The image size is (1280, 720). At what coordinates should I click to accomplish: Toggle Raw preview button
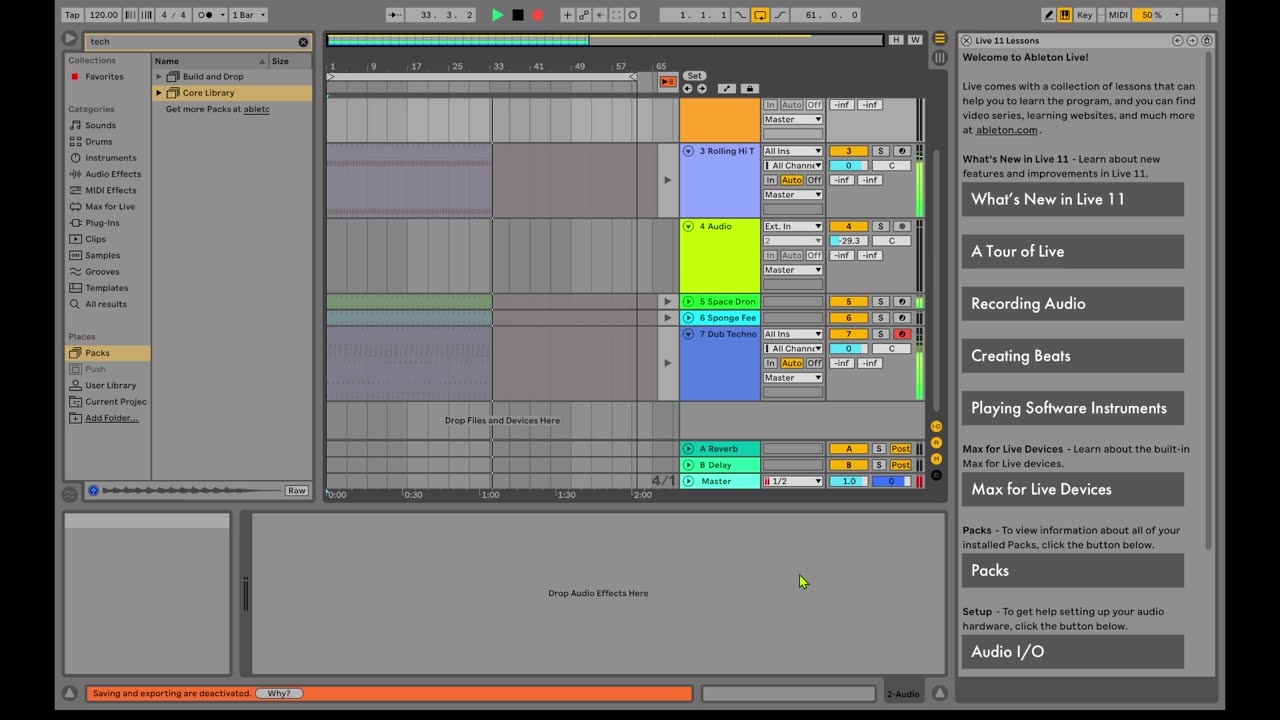296,491
